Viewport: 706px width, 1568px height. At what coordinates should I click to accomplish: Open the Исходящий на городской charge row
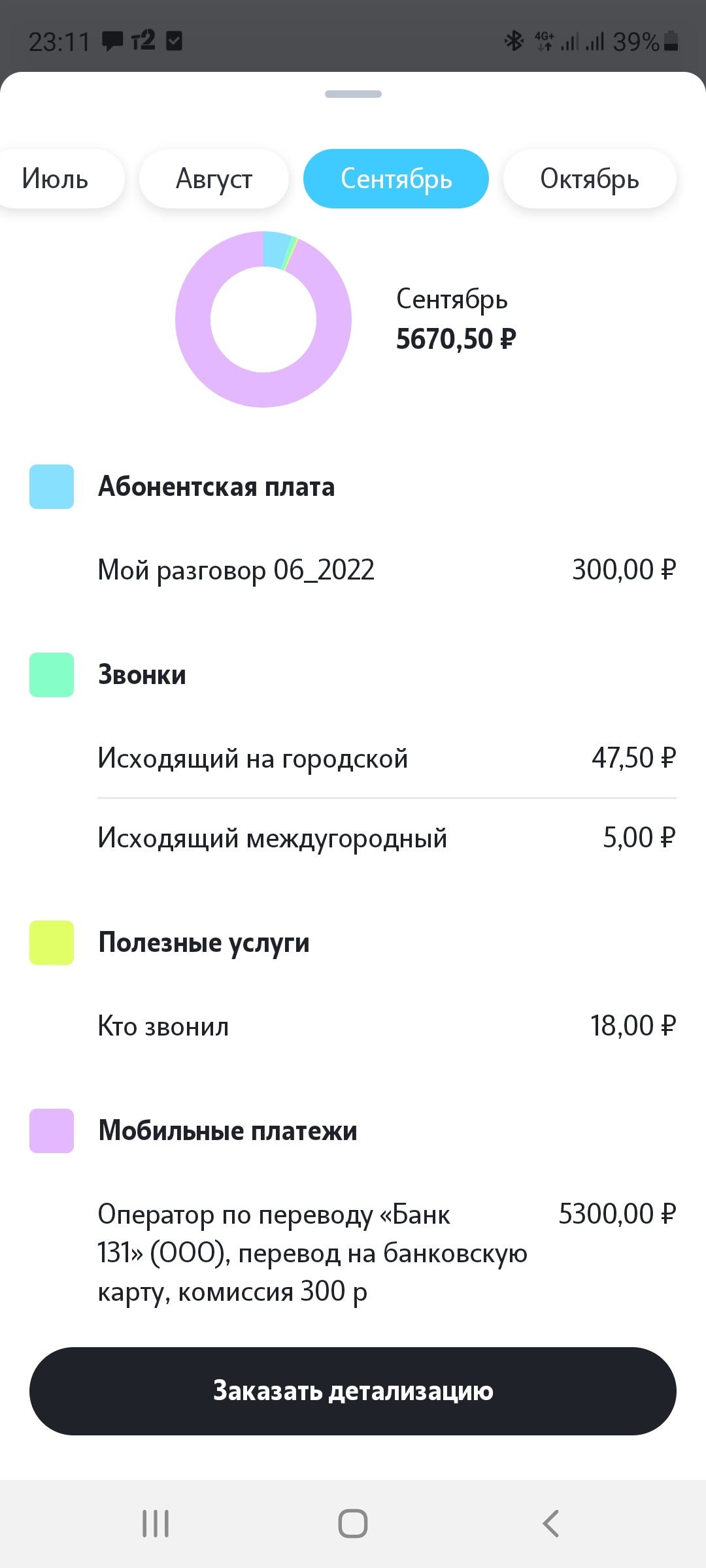[x=387, y=758]
